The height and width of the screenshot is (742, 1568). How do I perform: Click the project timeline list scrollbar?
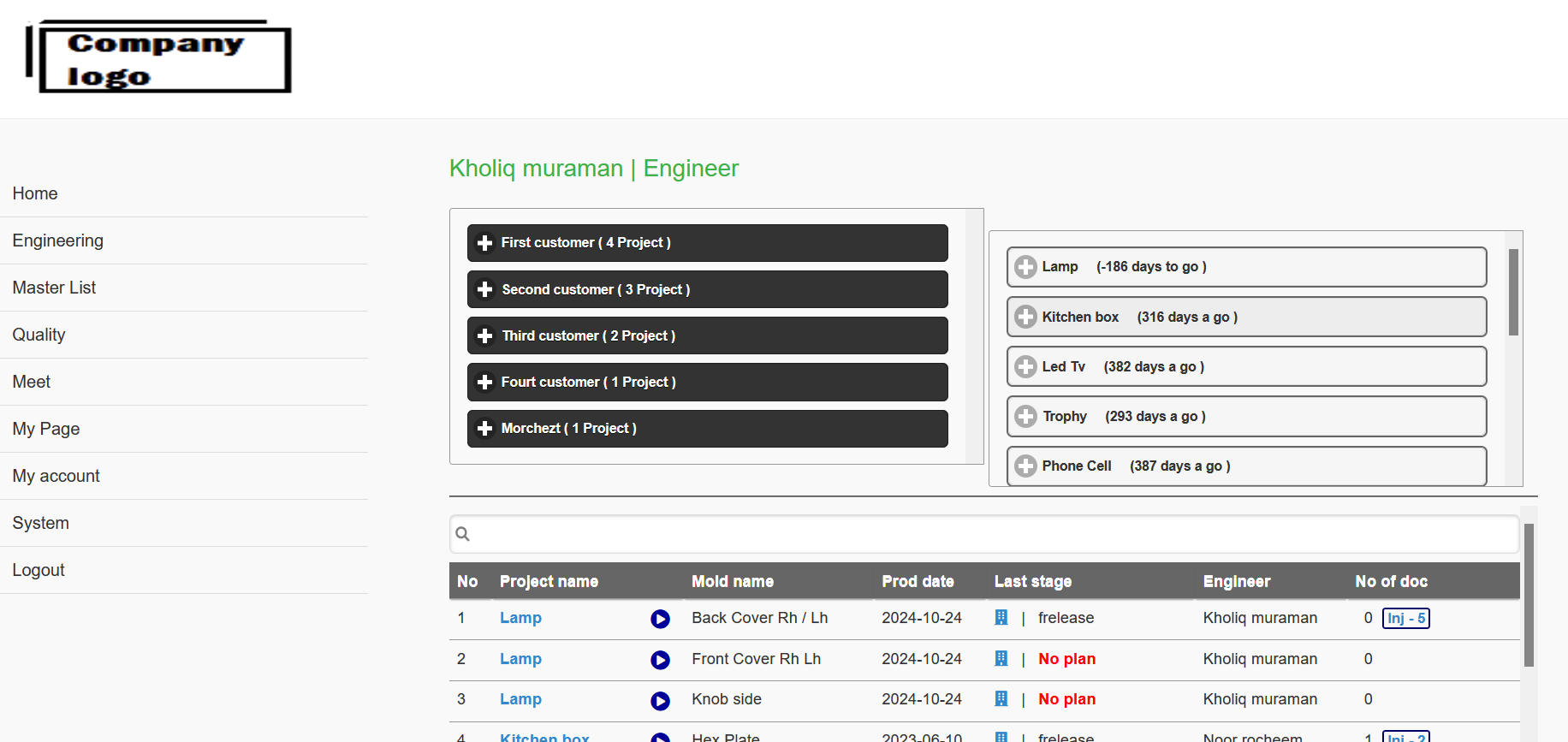pos(1513,292)
